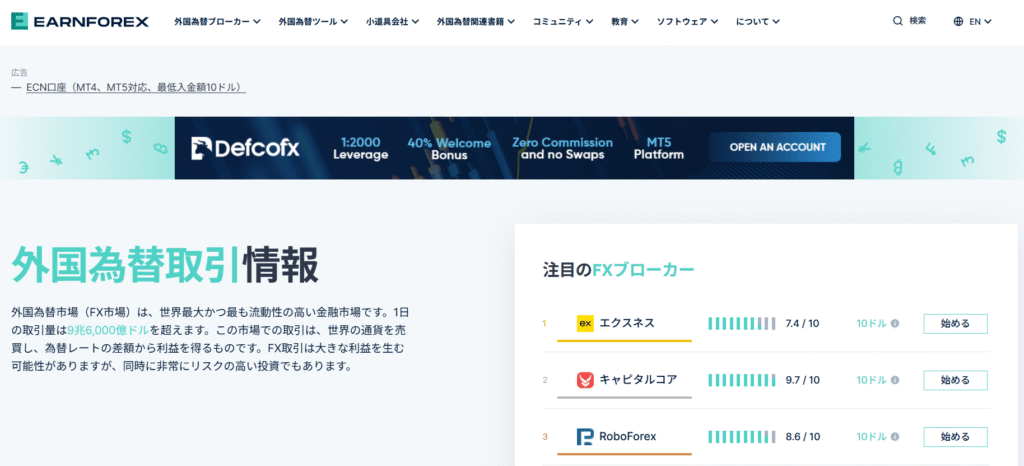
Task: Open the エクスネス broker name link
Action: 627,323
